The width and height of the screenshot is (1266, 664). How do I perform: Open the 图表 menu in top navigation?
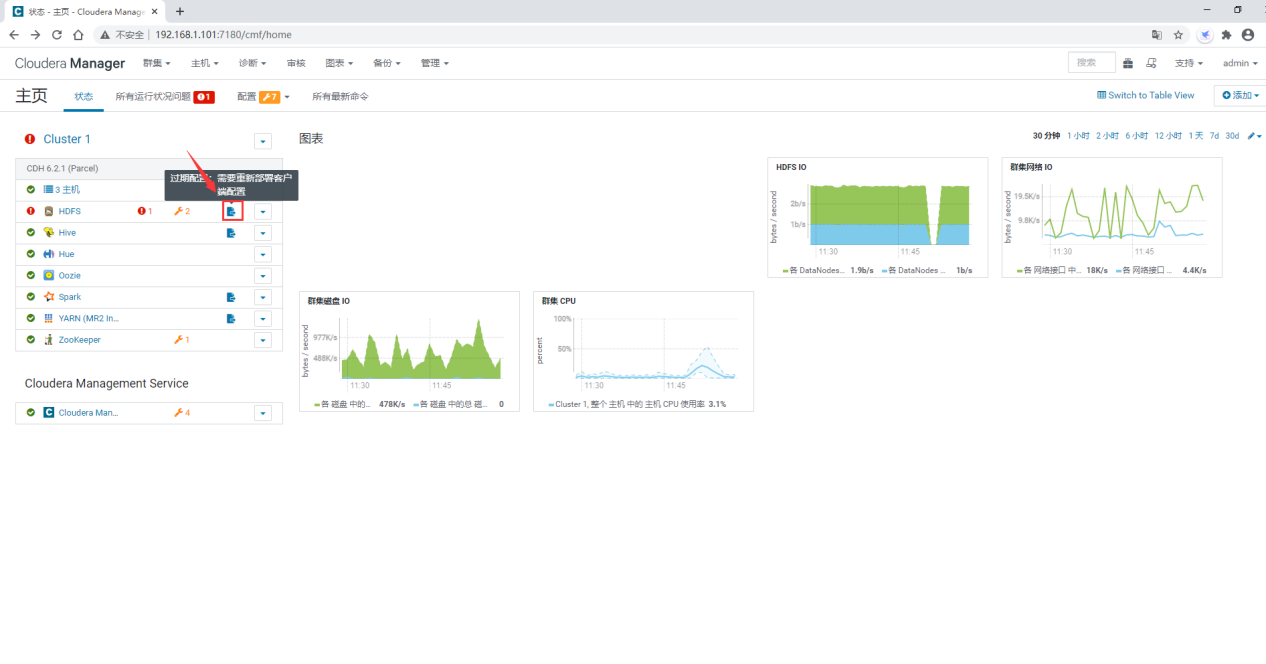pos(339,63)
